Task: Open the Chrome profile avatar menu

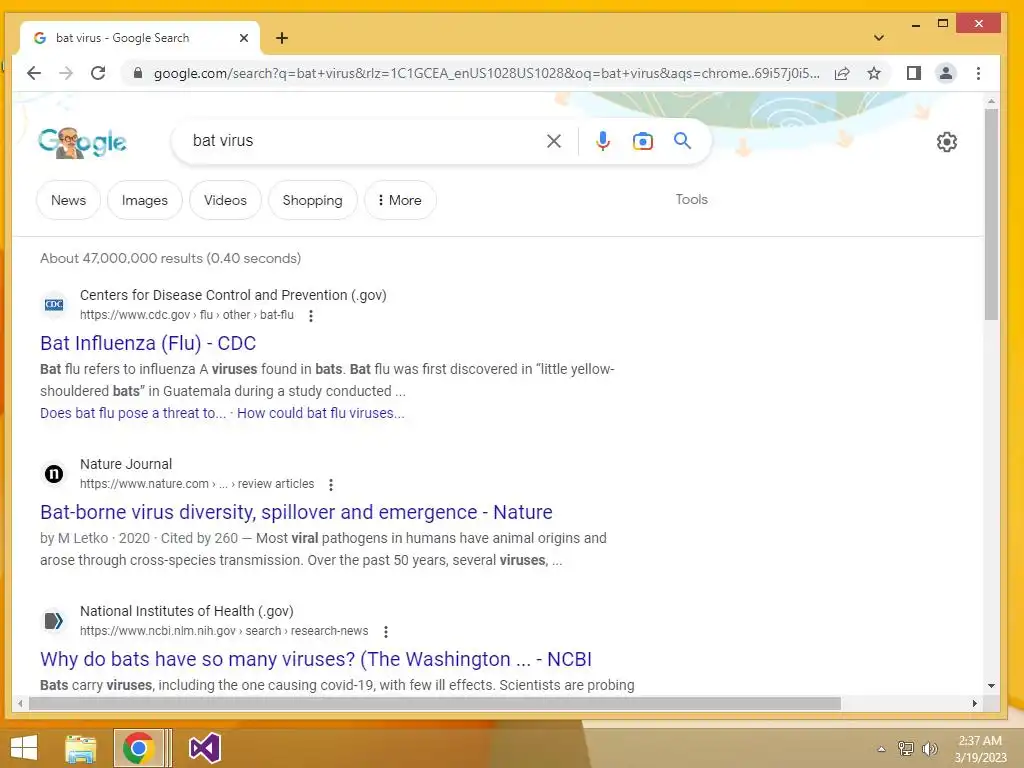Action: coord(946,73)
